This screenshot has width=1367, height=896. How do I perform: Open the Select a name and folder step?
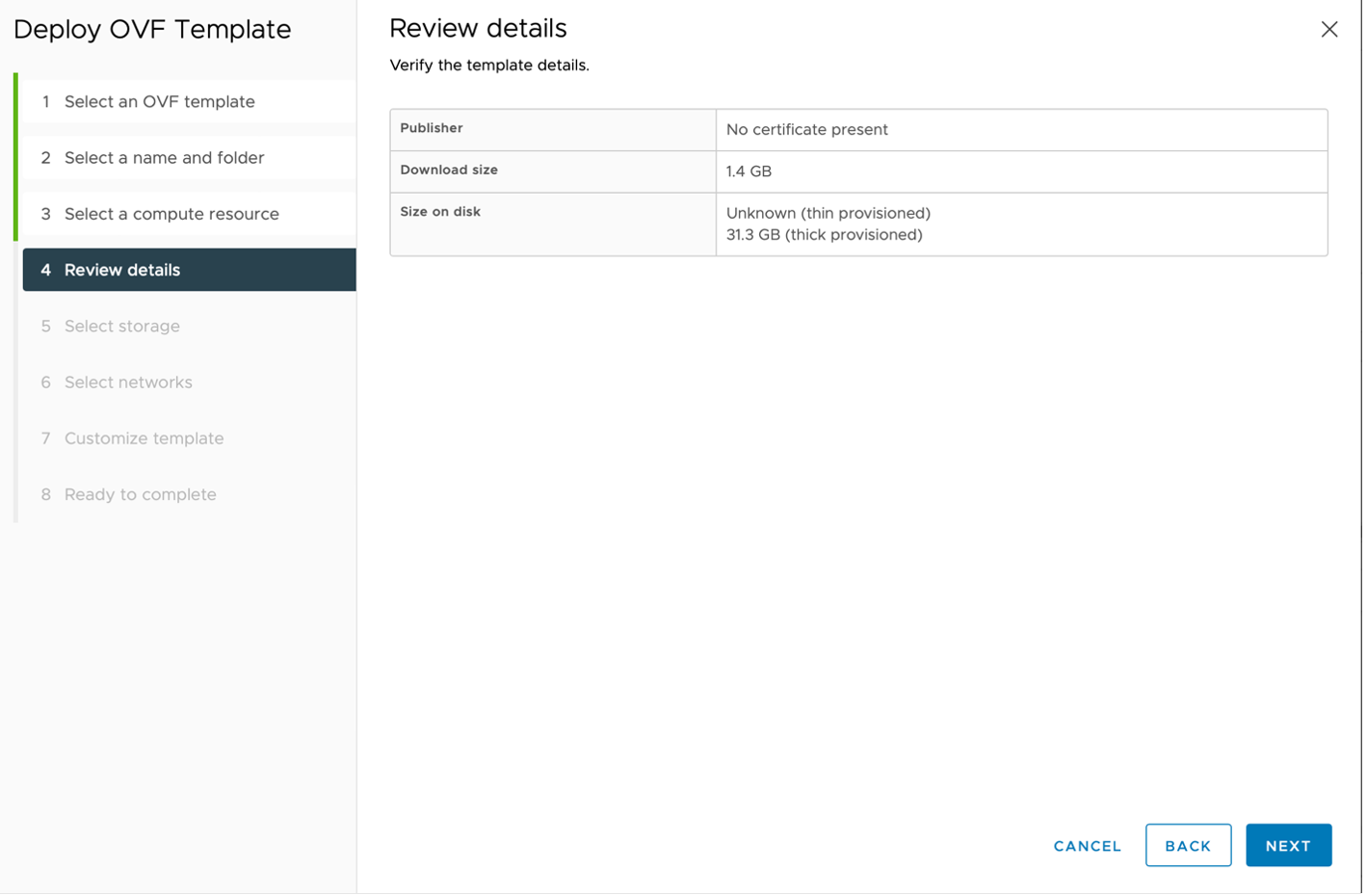point(164,158)
